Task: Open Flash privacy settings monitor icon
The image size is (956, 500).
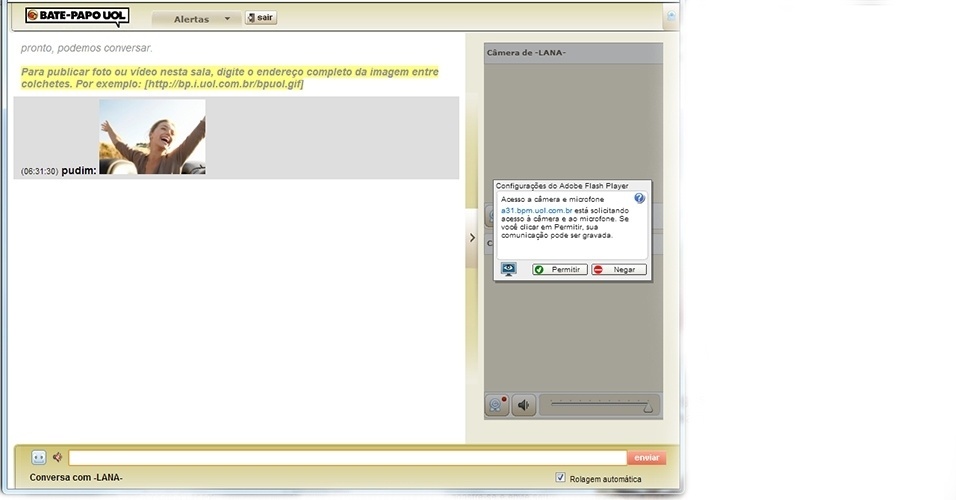Action: [509, 269]
